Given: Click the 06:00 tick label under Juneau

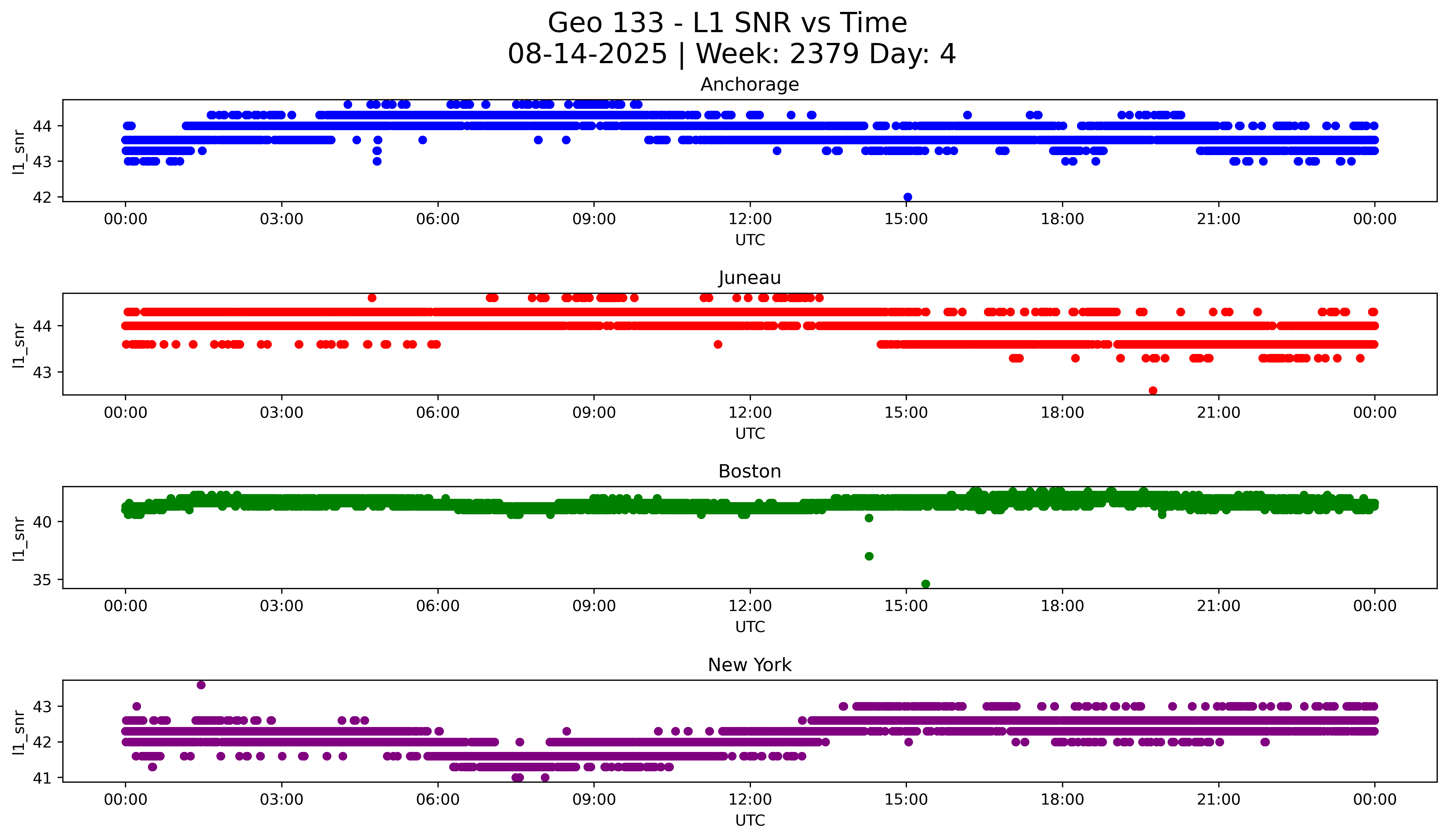Looking at the screenshot, I should coord(438,413).
